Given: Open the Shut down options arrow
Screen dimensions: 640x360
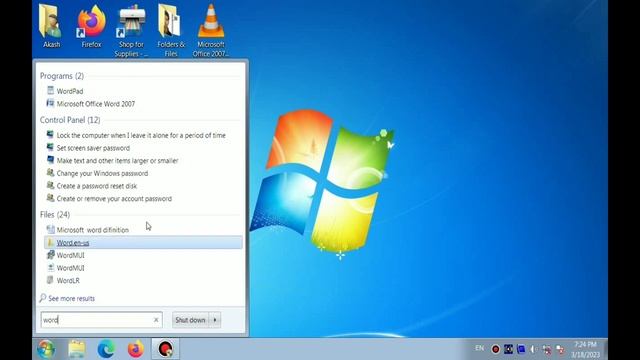Looking at the screenshot, I should click(x=215, y=320).
